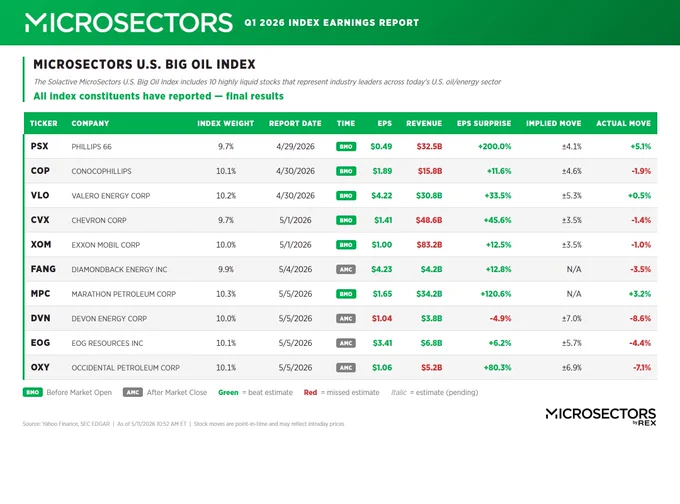Click the AMC badge in the Devon Energy row
The height and width of the screenshot is (504, 680).
point(346,318)
